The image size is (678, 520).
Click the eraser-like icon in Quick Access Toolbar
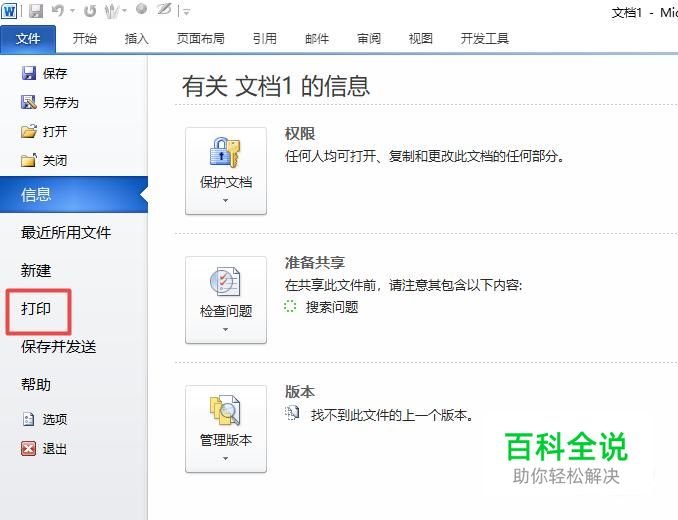[164, 10]
